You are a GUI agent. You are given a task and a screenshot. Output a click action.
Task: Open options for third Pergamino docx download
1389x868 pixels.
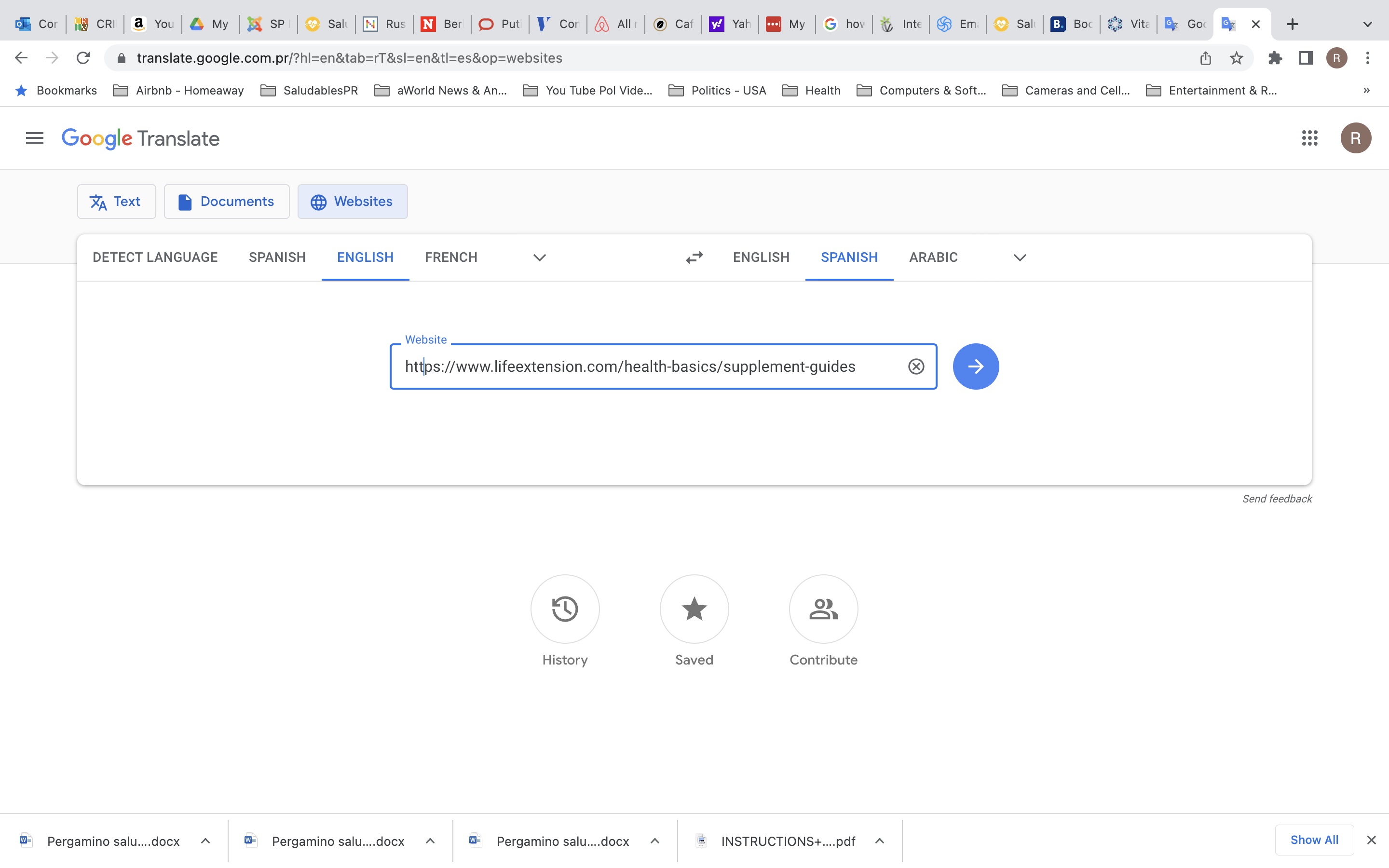point(655,841)
